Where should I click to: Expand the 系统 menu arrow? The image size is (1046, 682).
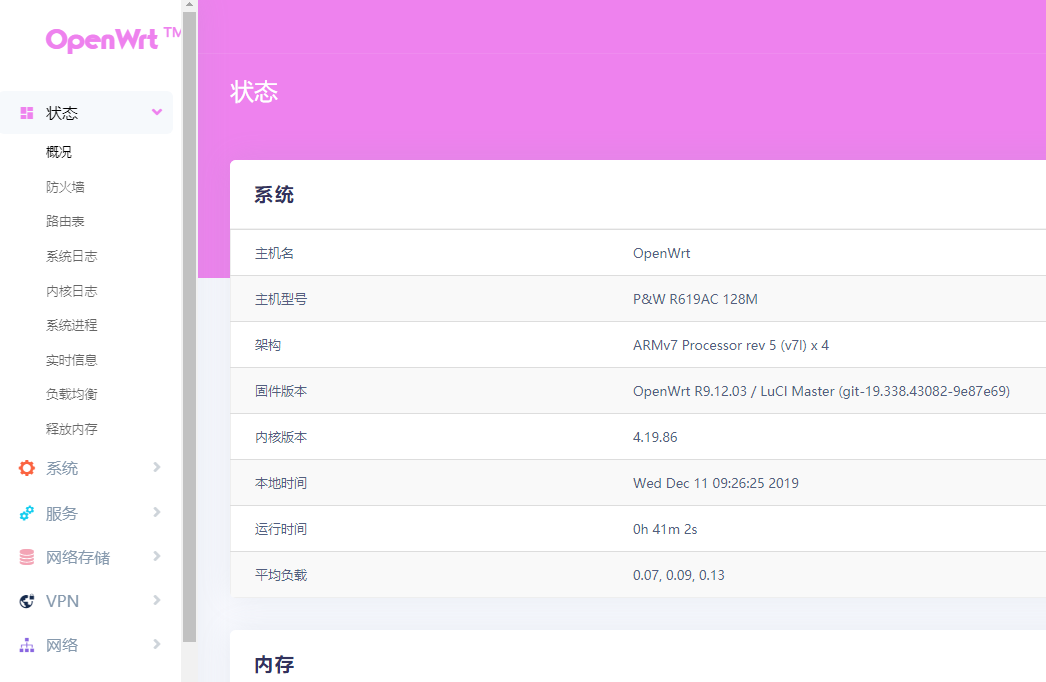pyautogui.click(x=157, y=467)
